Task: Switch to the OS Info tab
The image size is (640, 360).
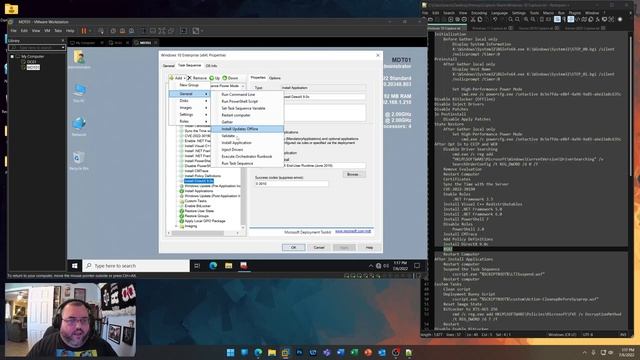Action: coord(211,66)
